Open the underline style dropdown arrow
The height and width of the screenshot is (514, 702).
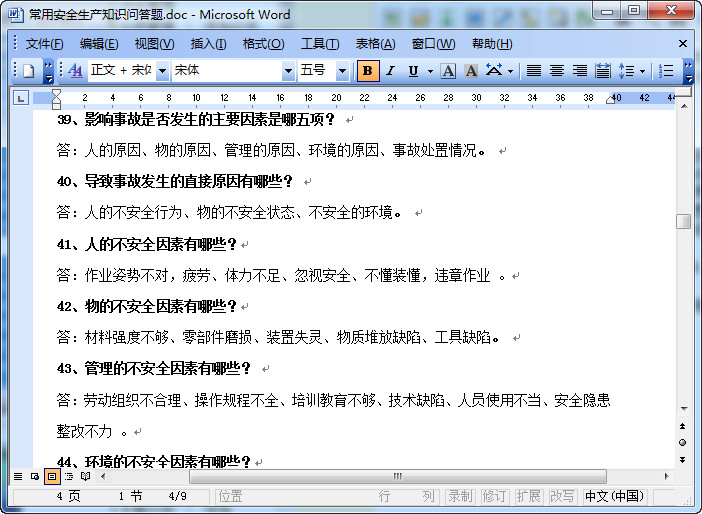click(430, 71)
